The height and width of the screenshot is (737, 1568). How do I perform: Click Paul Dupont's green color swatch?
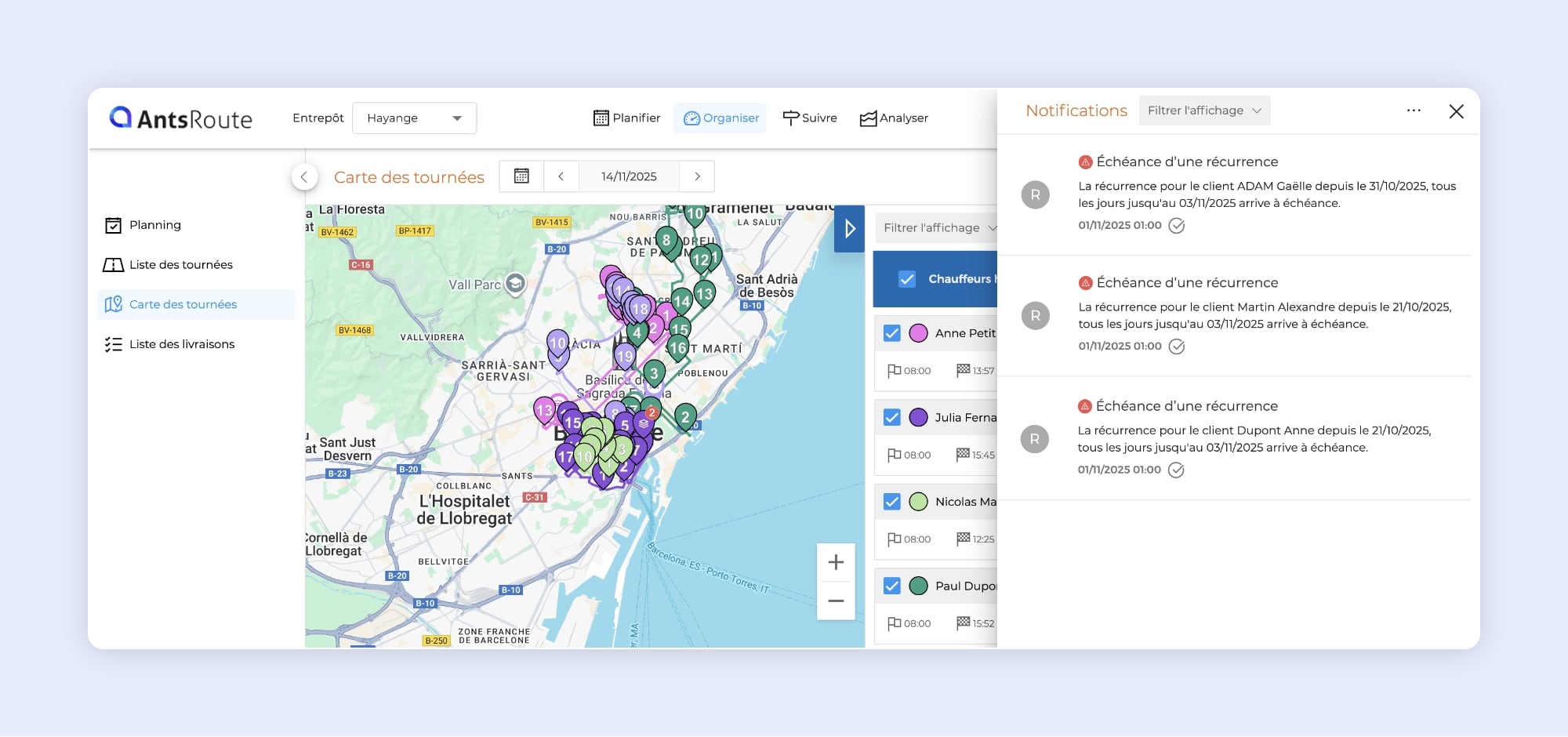(x=918, y=586)
